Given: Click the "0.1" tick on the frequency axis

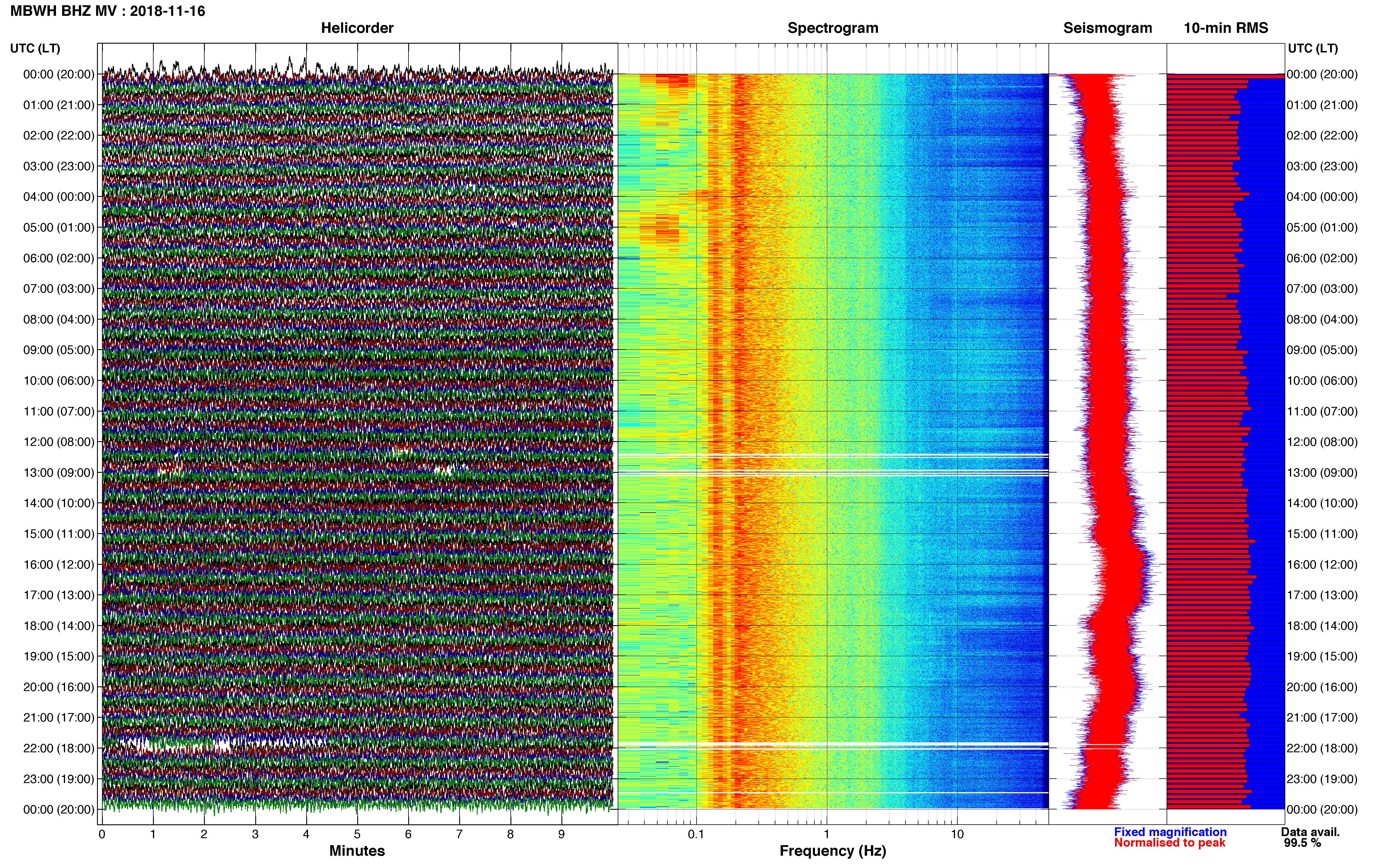Looking at the screenshot, I should point(696,834).
